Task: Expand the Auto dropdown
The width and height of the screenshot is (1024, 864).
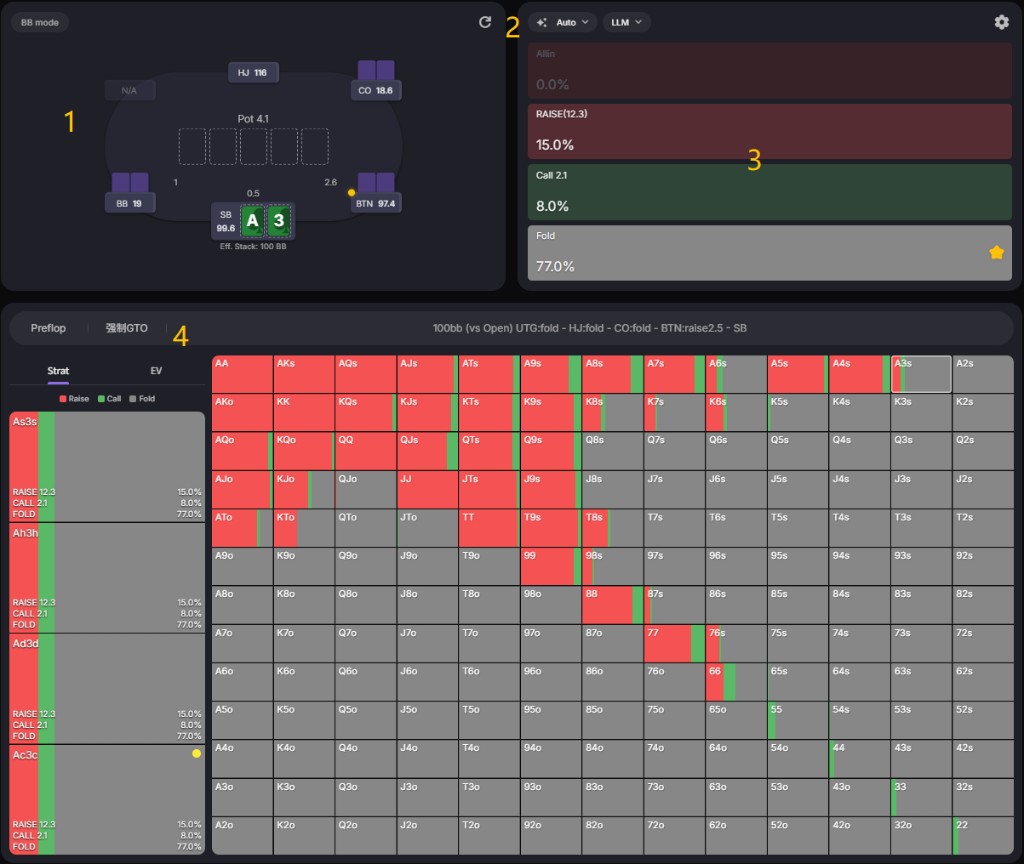Action: [x=562, y=22]
